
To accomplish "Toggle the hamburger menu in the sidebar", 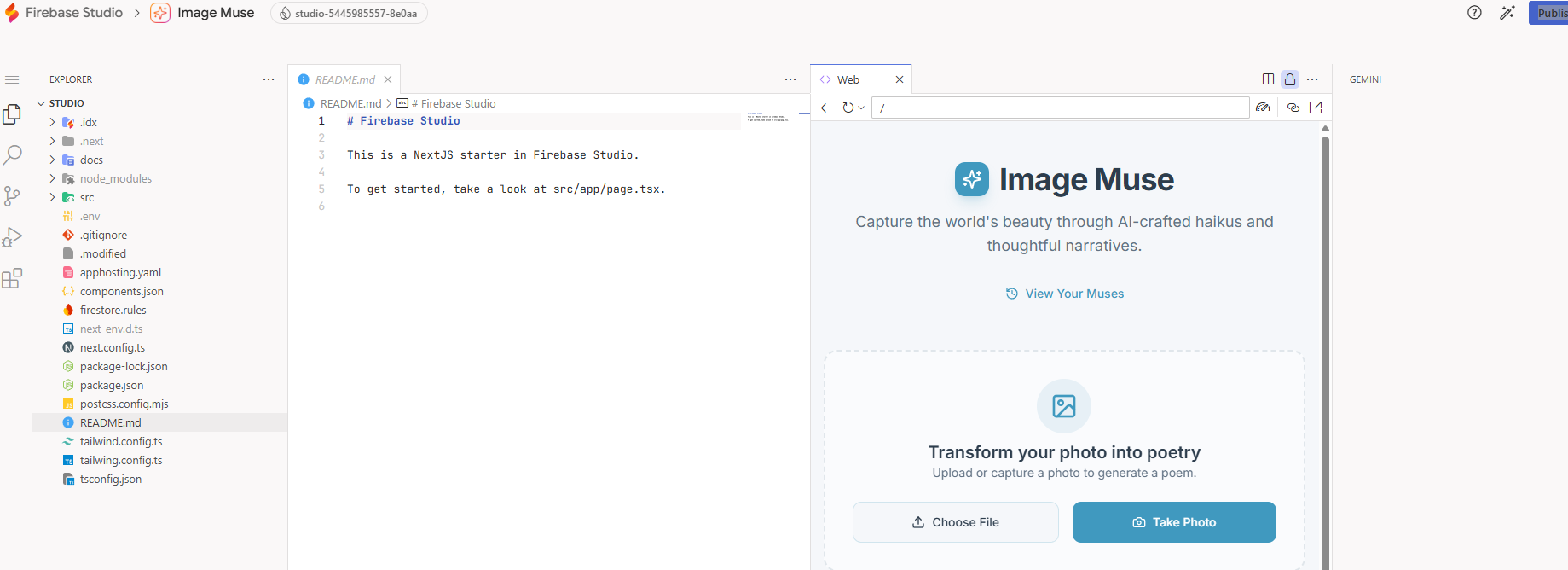I will point(12,79).
